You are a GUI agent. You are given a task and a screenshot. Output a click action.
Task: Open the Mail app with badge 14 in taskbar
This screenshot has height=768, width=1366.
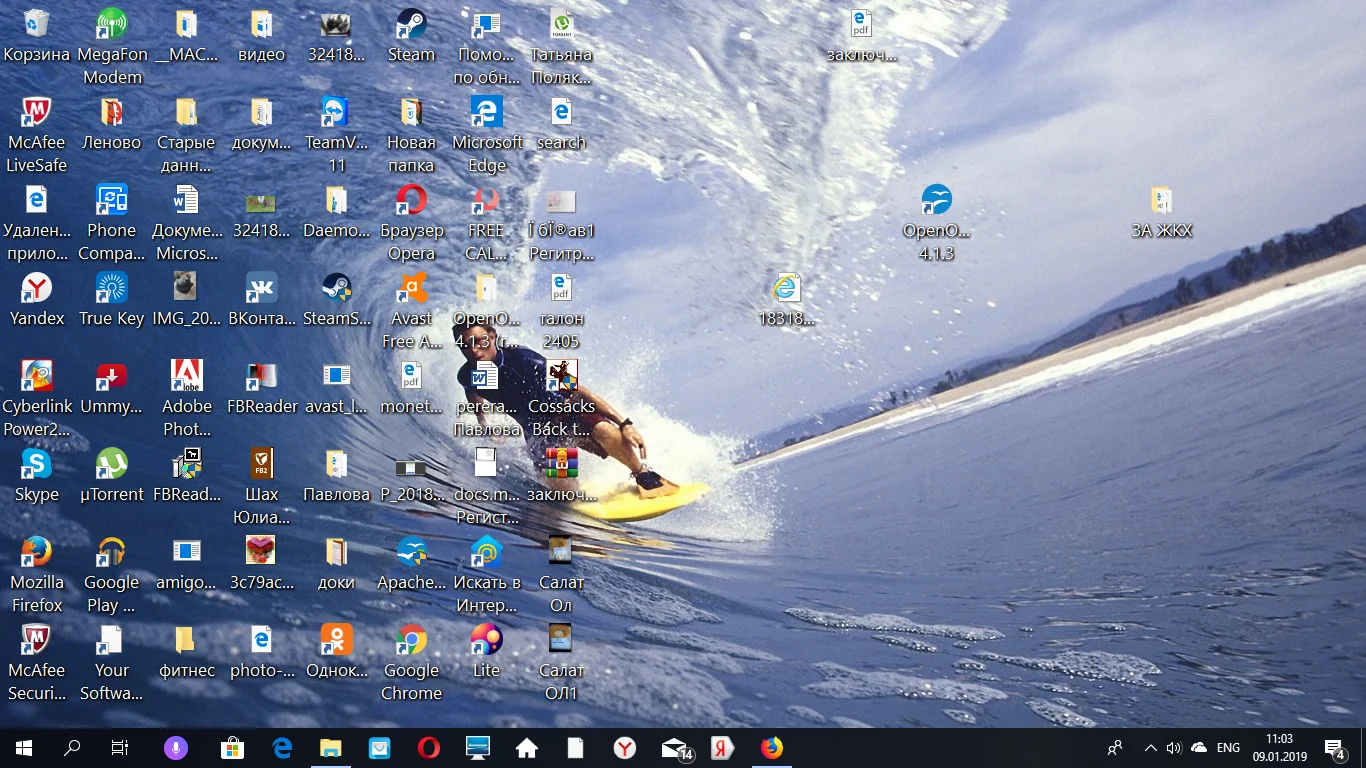click(677, 748)
